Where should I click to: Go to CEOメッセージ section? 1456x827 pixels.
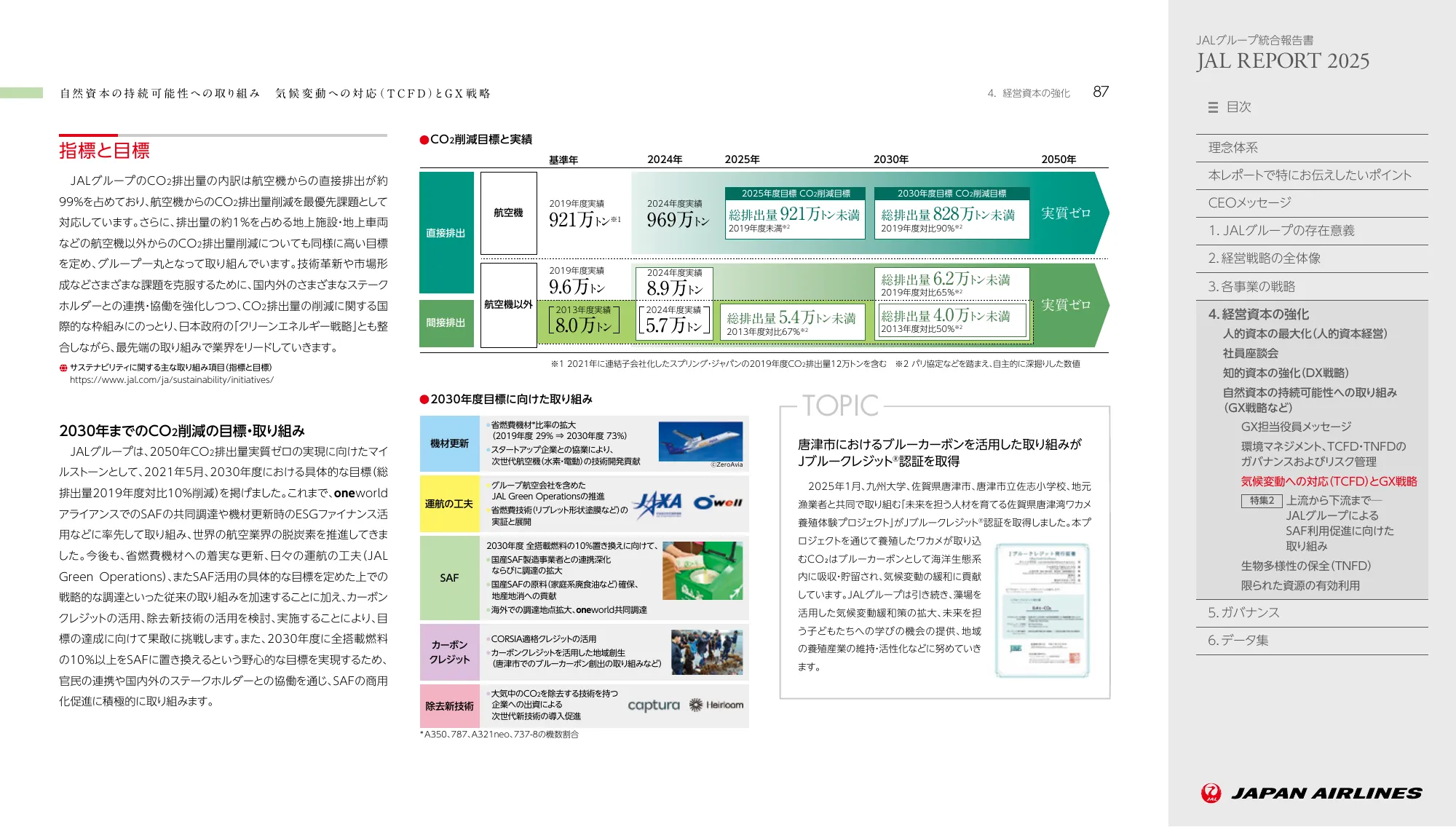coord(1312,203)
